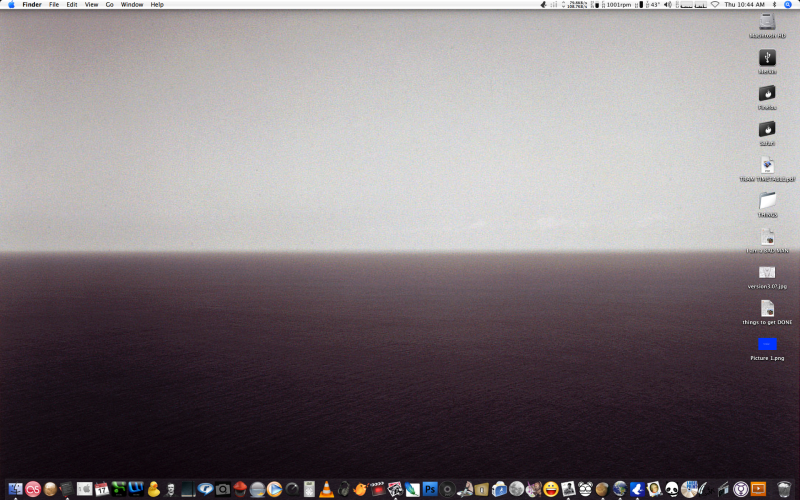Image resolution: width=800 pixels, height=500 pixels.
Task: Open the alarm clock face app
Action: (585, 489)
